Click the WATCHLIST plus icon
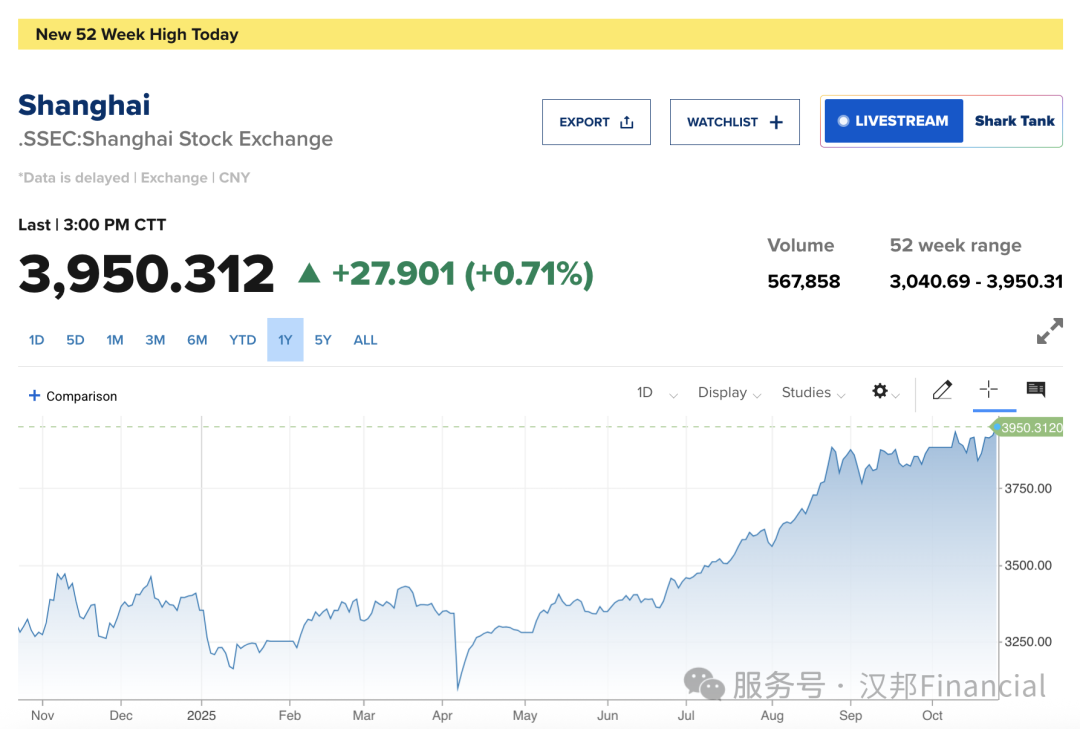The height and width of the screenshot is (729, 1080). [776, 122]
